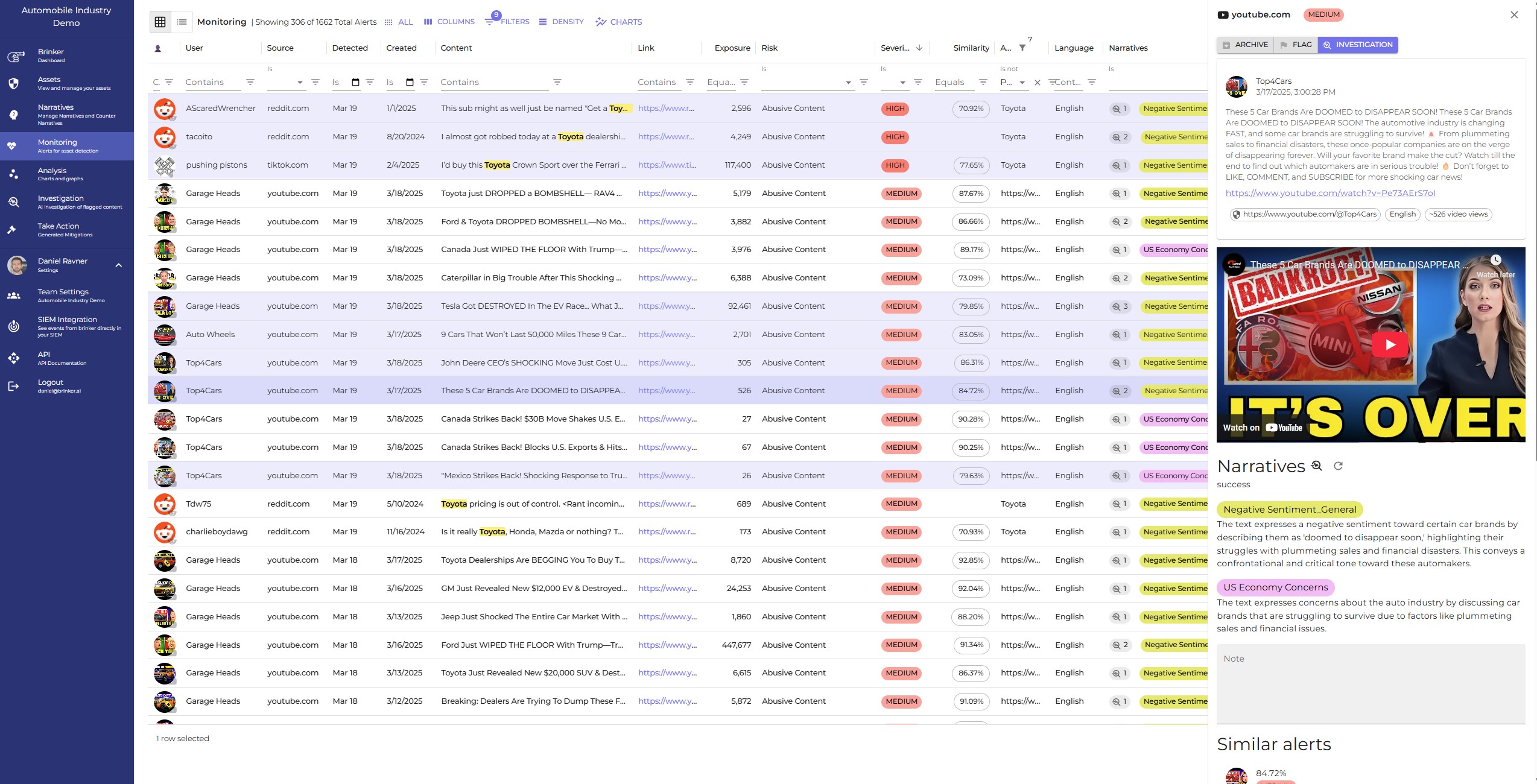Open the Risk filter dropdown
The height and width of the screenshot is (784, 1537).
[x=848, y=83]
